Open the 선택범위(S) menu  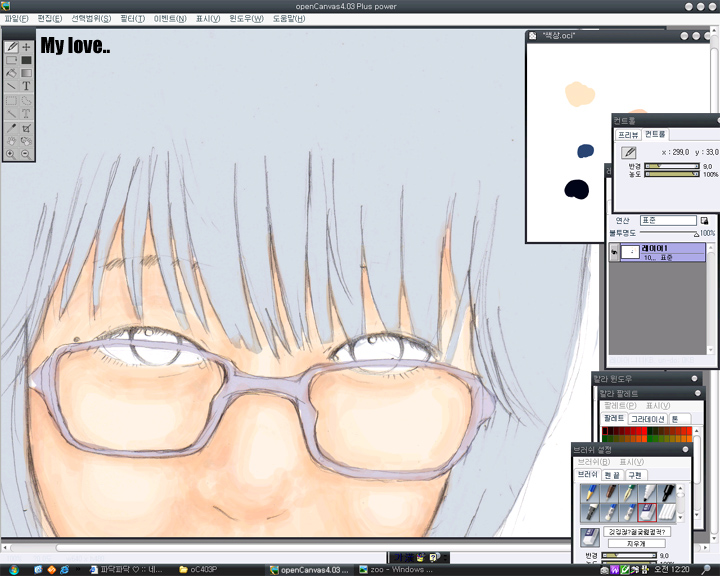[x=91, y=18]
